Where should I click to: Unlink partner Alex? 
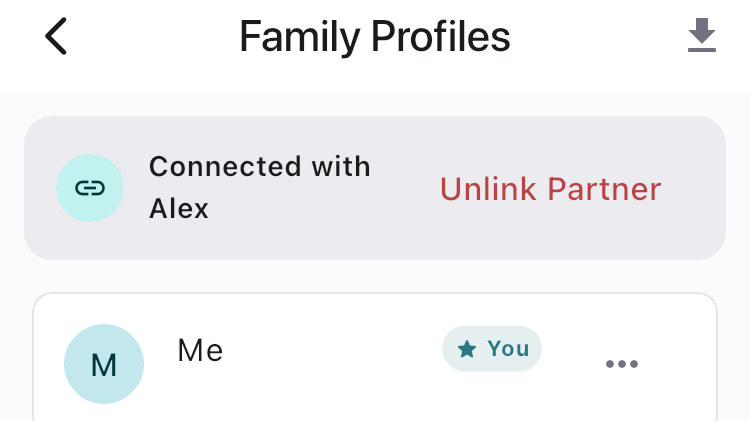(551, 189)
